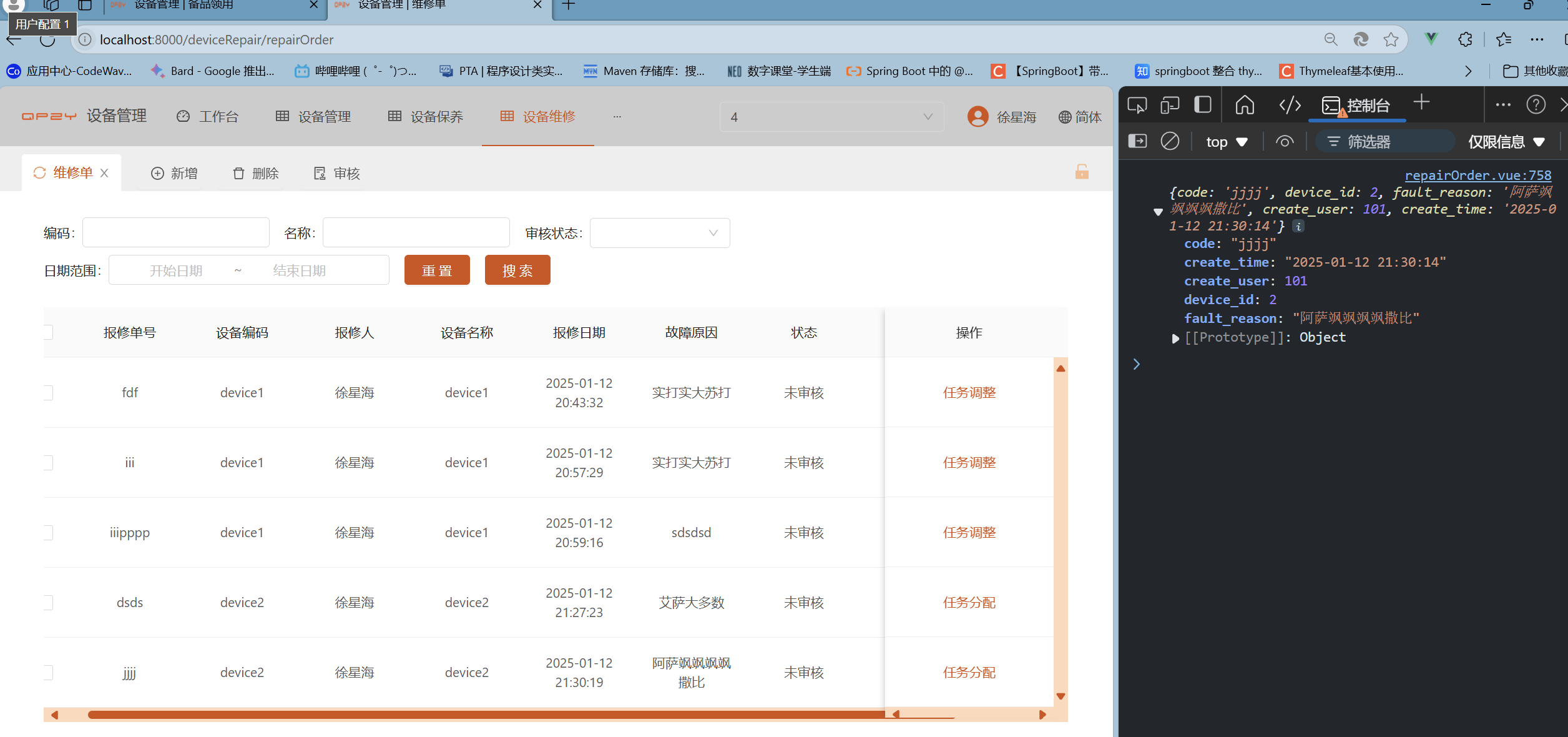Click the 搜索 button
The image size is (1568, 737).
coord(517,270)
